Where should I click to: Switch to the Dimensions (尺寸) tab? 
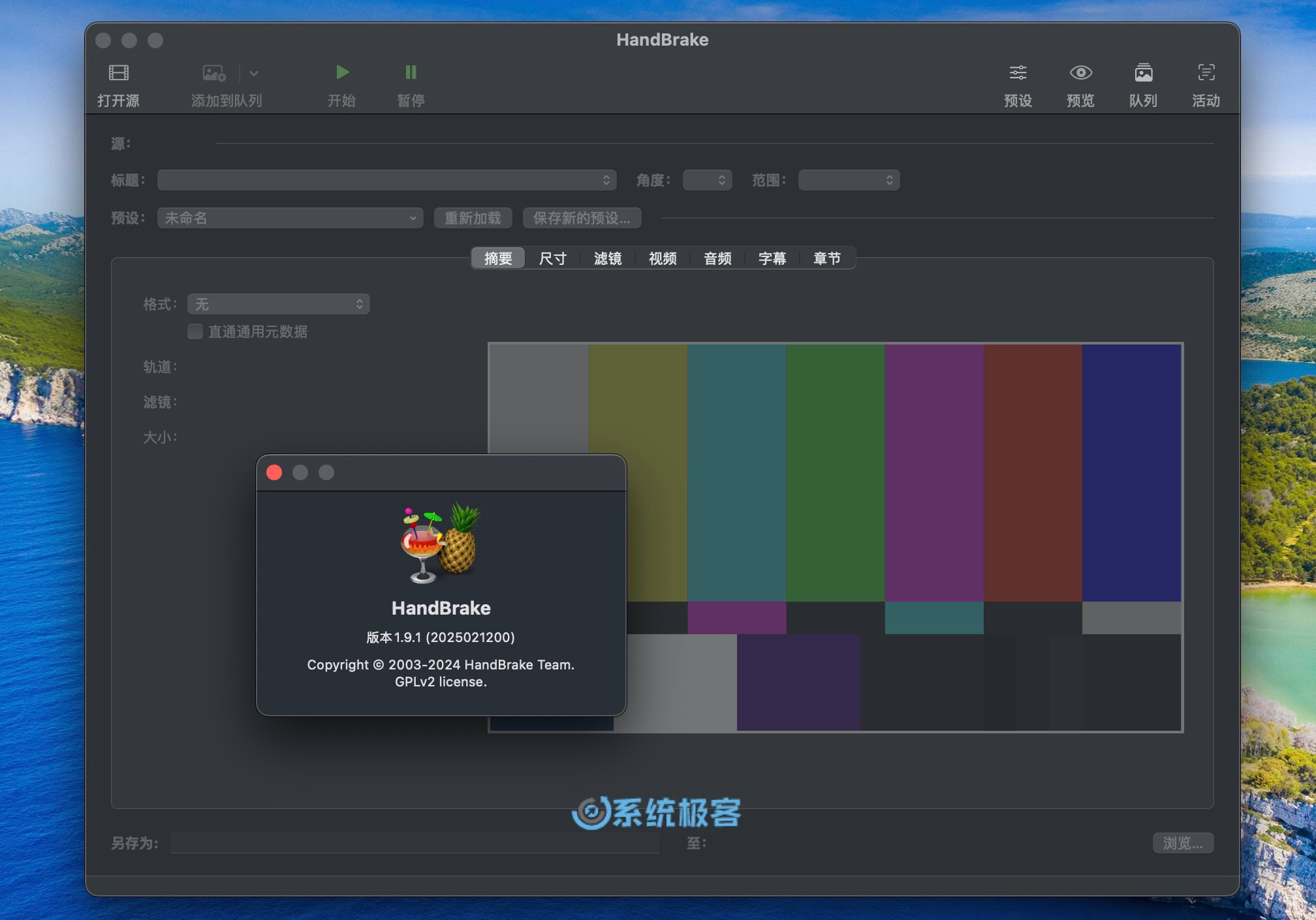[x=553, y=258]
